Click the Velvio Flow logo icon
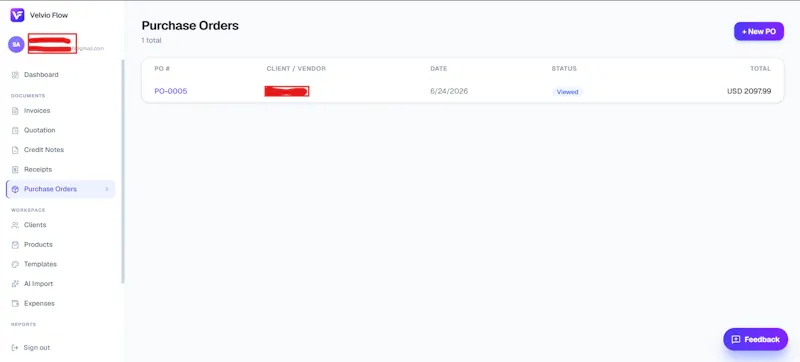This screenshot has width=800, height=362. [17, 15]
